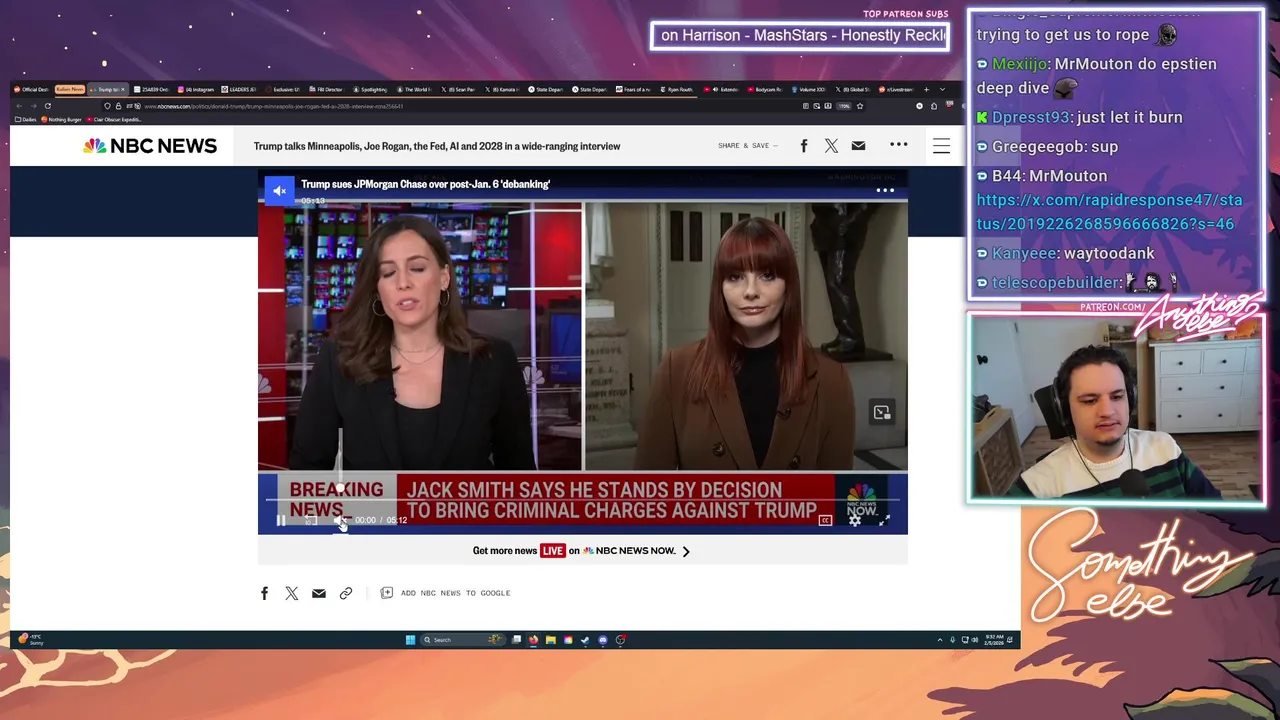Switch to the Ryan Routh browser tab

coord(677,89)
